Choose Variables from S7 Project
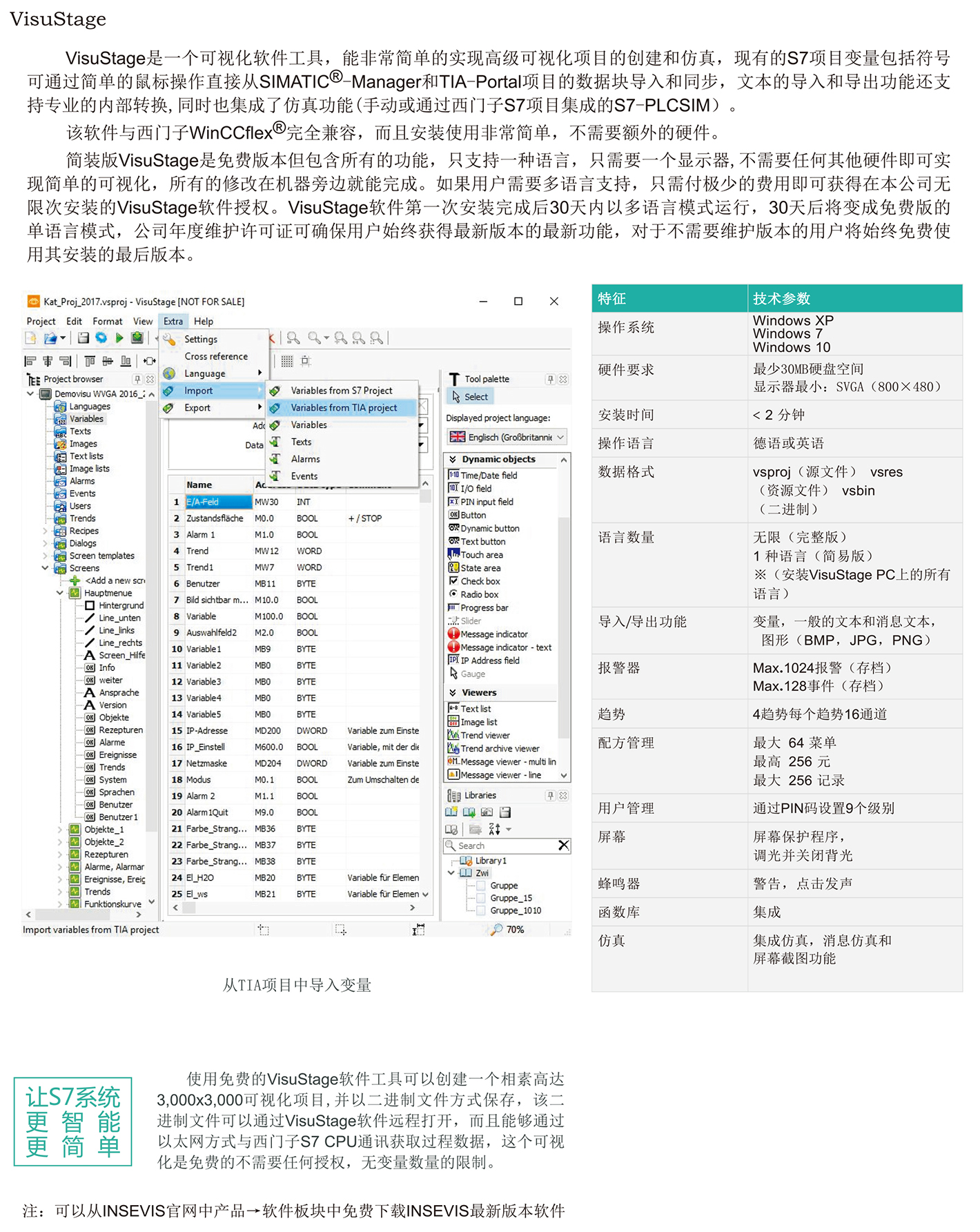The height and width of the screenshot is (1232, 980). tap(341, 391)
